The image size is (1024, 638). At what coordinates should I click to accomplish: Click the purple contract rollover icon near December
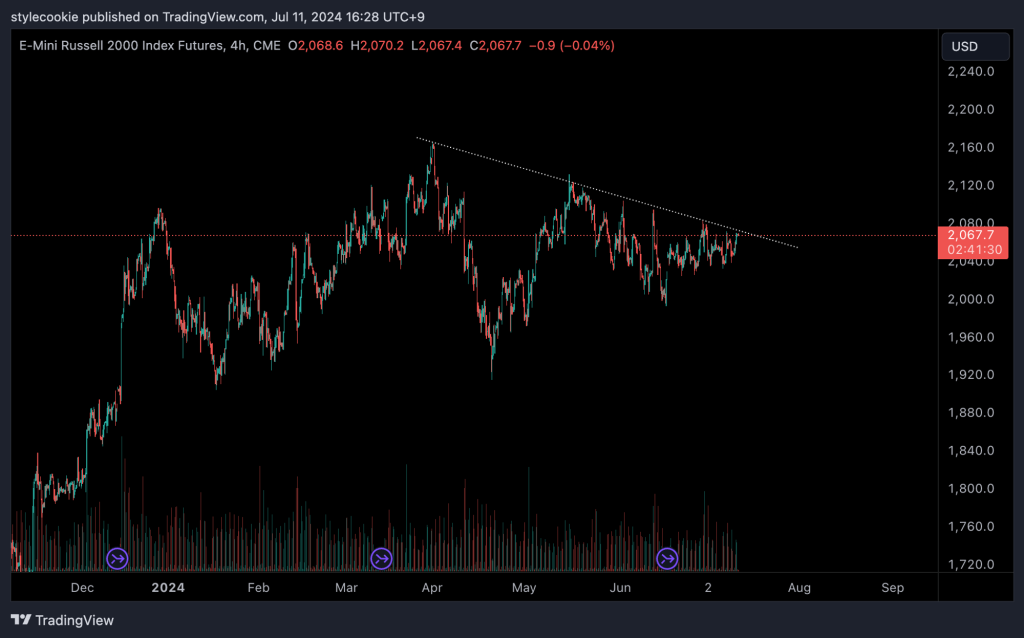[x=117, y=558]
